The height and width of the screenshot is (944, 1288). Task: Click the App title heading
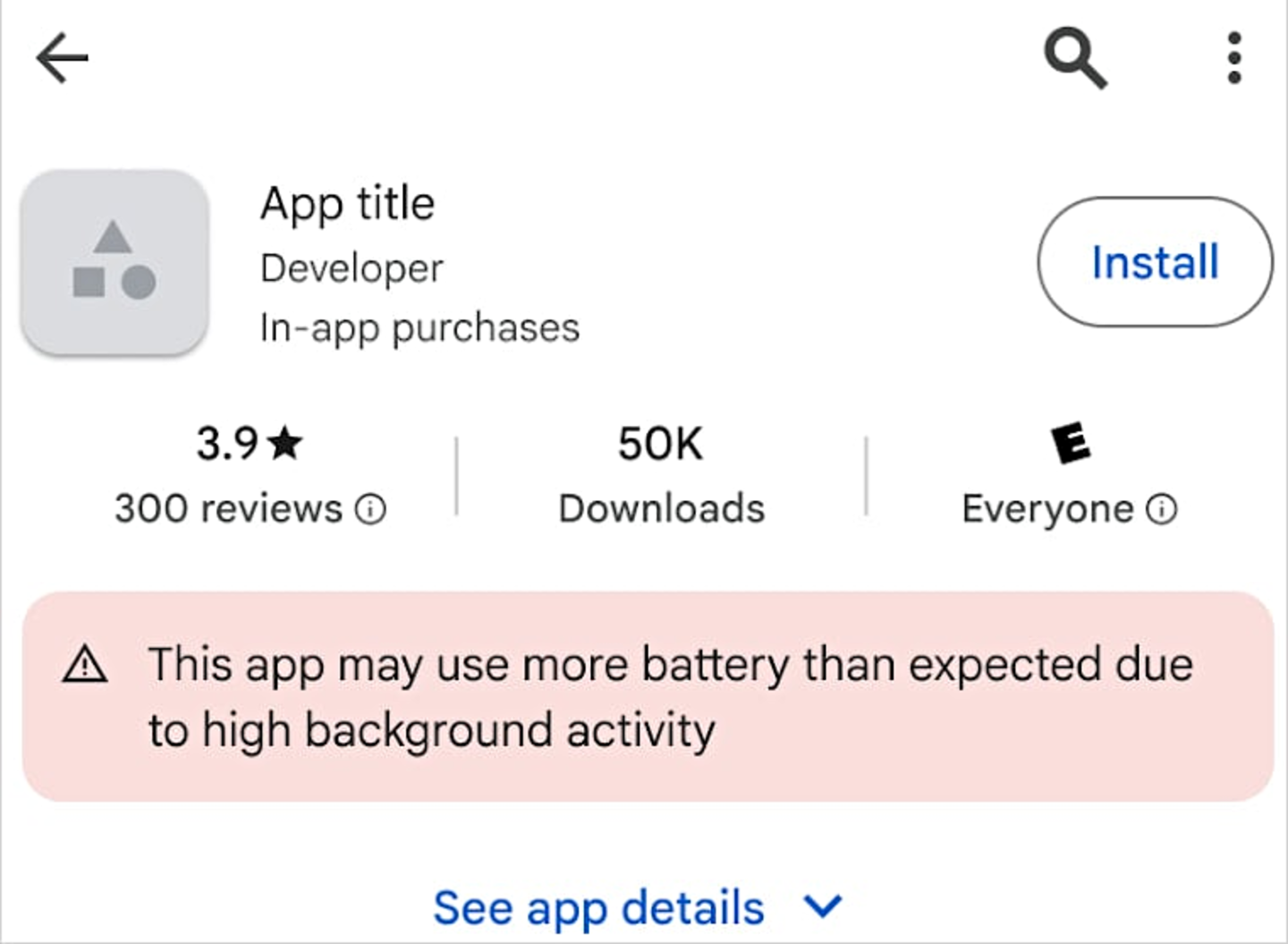(348, 203)
